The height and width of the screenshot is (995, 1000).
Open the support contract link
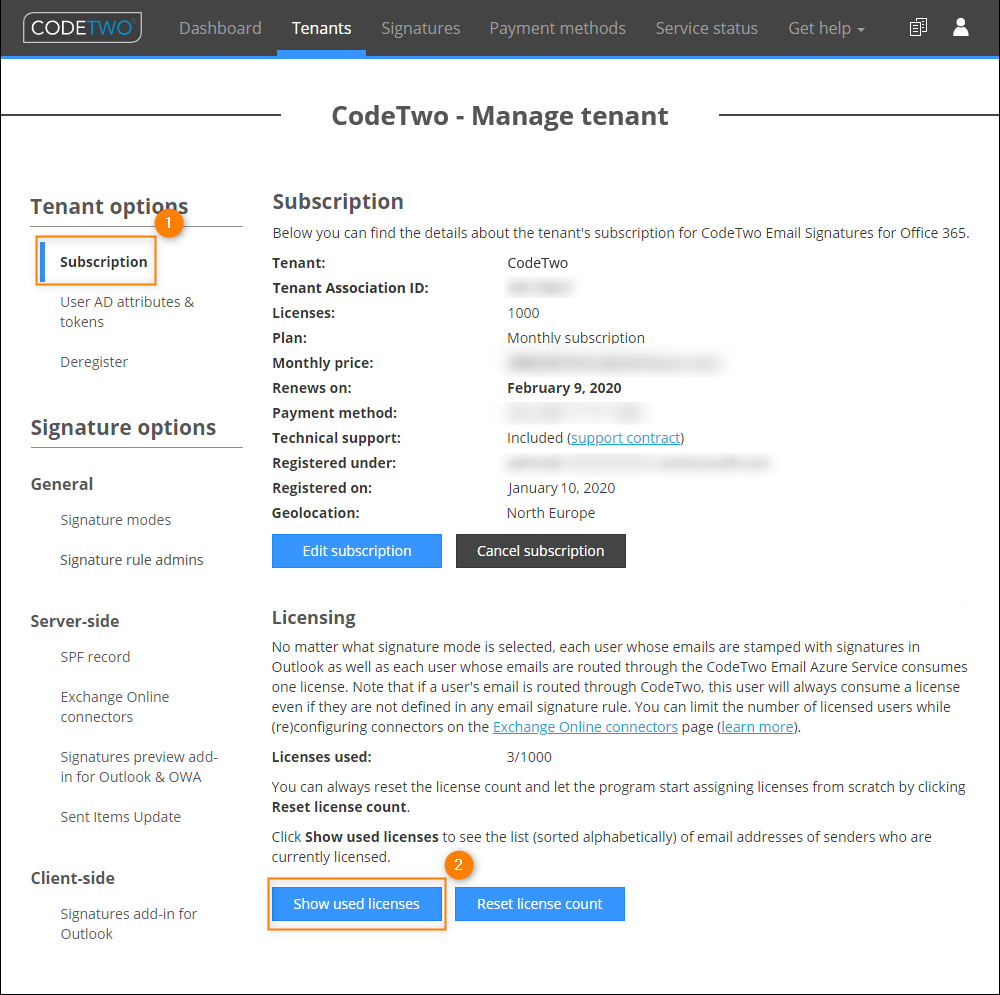pyautogui.click(x=625, y=438)
